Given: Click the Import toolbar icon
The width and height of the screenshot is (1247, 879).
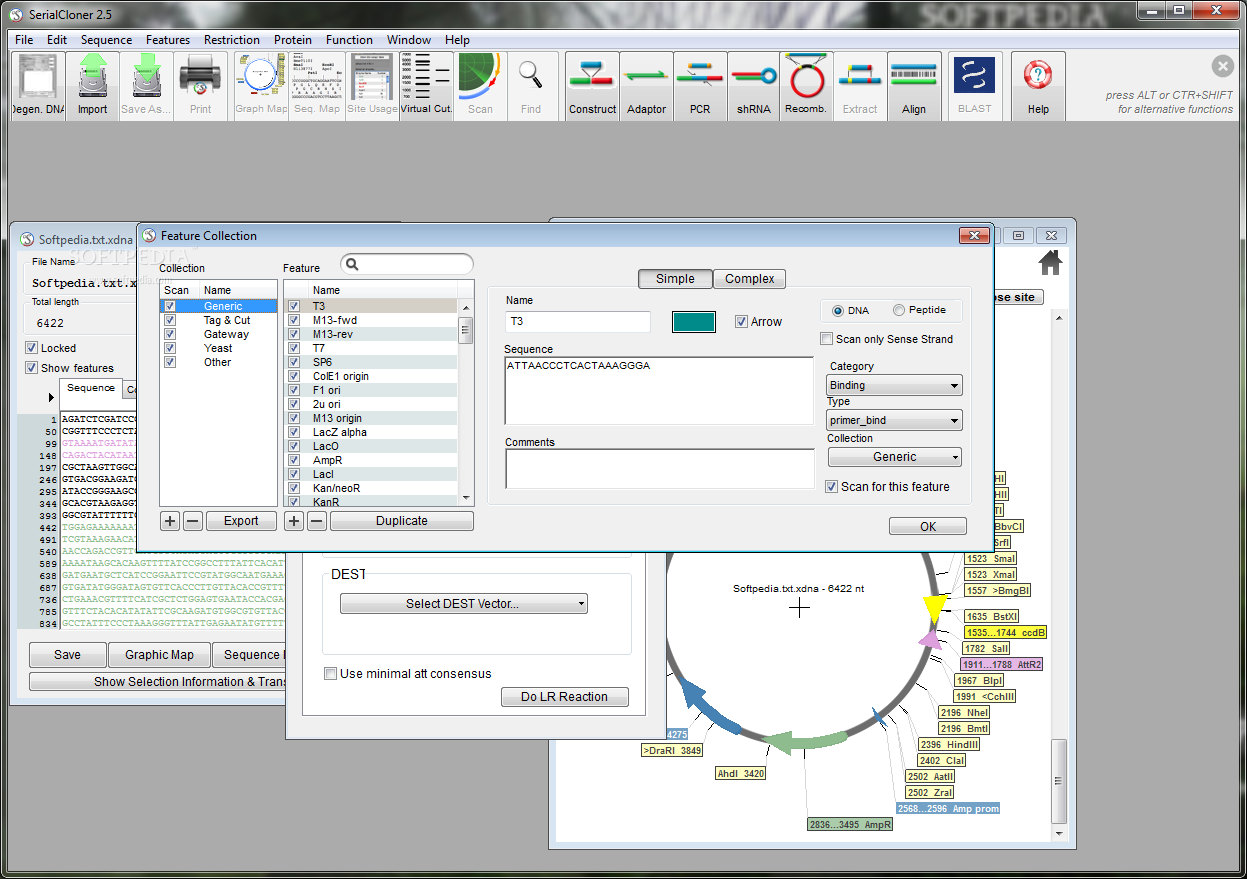Looking at the screenshot, I should [x=92, y=86].
